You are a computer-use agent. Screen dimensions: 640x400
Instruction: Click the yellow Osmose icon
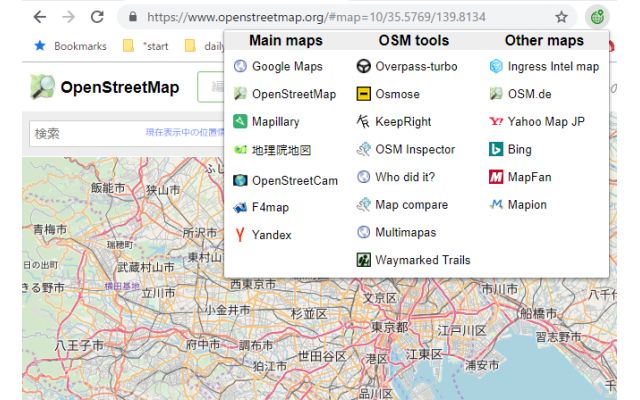[x=363, y=94]
